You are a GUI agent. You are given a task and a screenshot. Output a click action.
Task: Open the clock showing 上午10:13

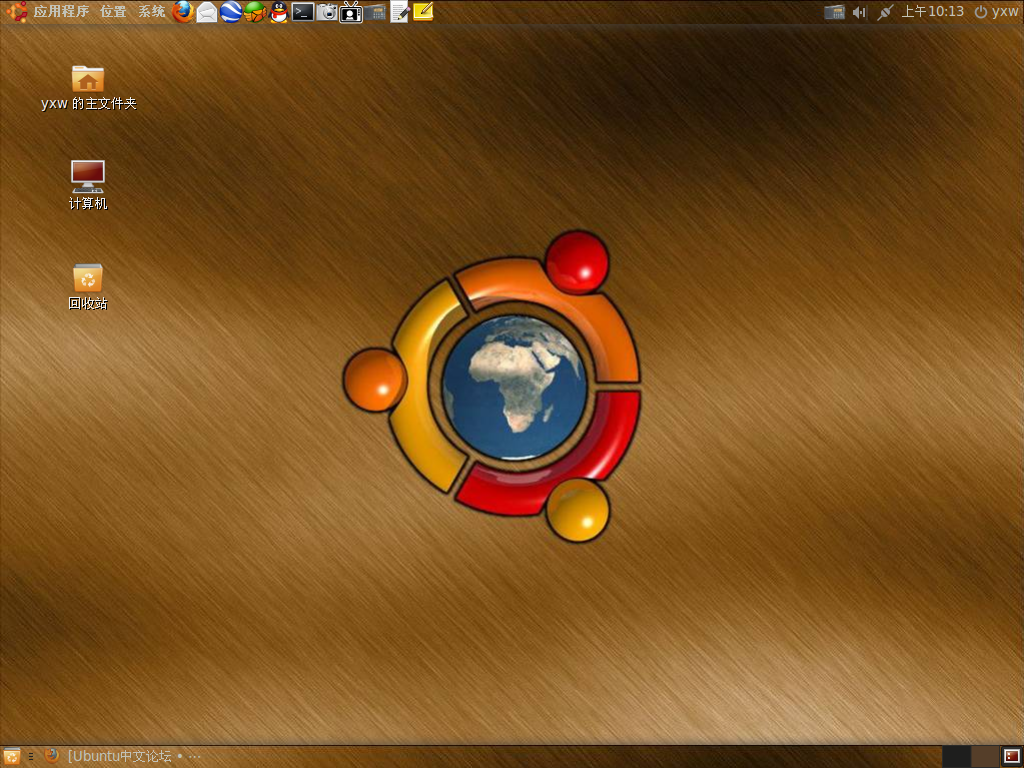(933, 12)
